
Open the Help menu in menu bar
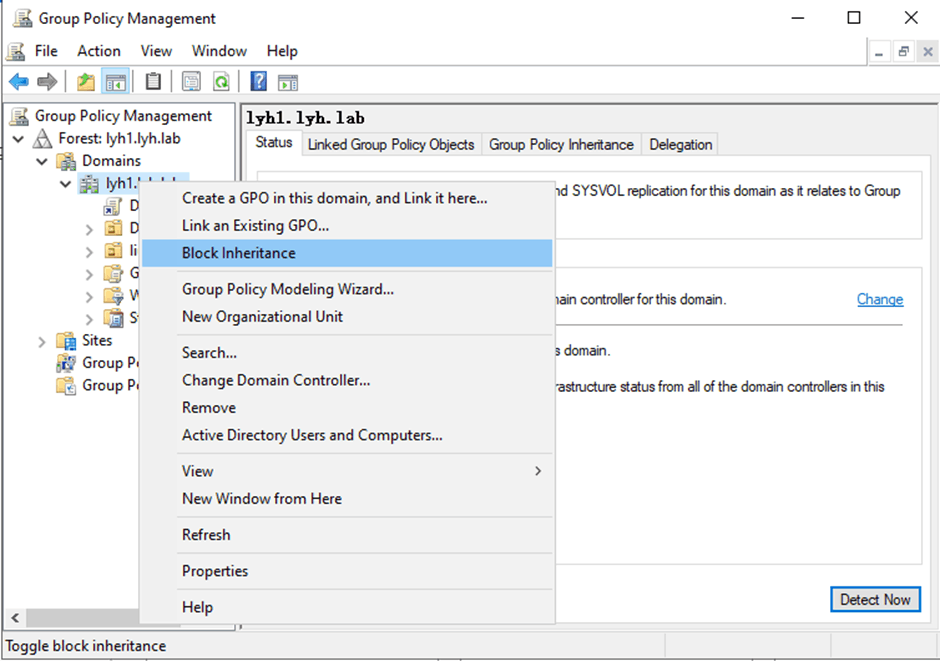pos(282,51)
